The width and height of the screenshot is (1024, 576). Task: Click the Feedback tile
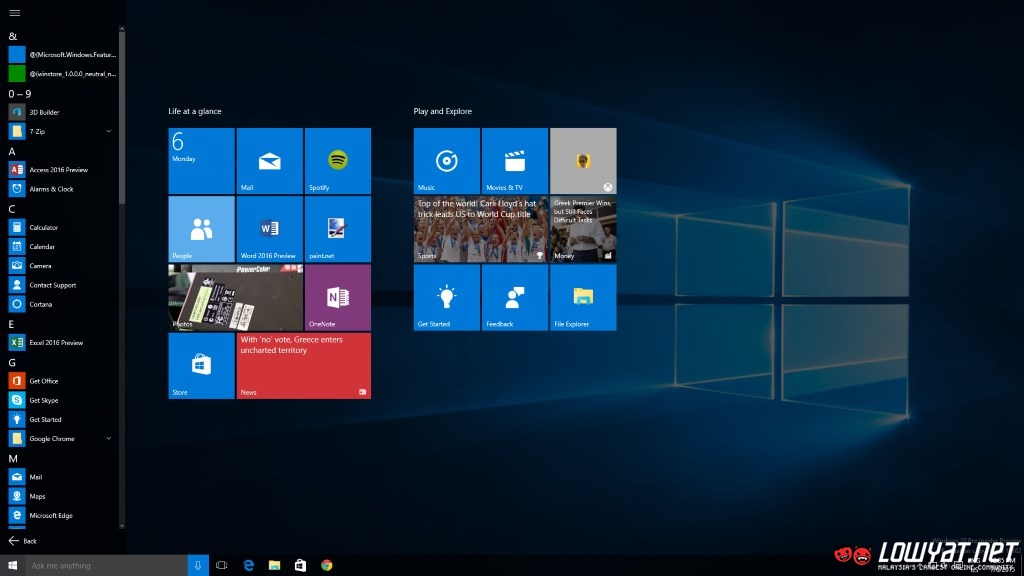[x=514, y=297]
